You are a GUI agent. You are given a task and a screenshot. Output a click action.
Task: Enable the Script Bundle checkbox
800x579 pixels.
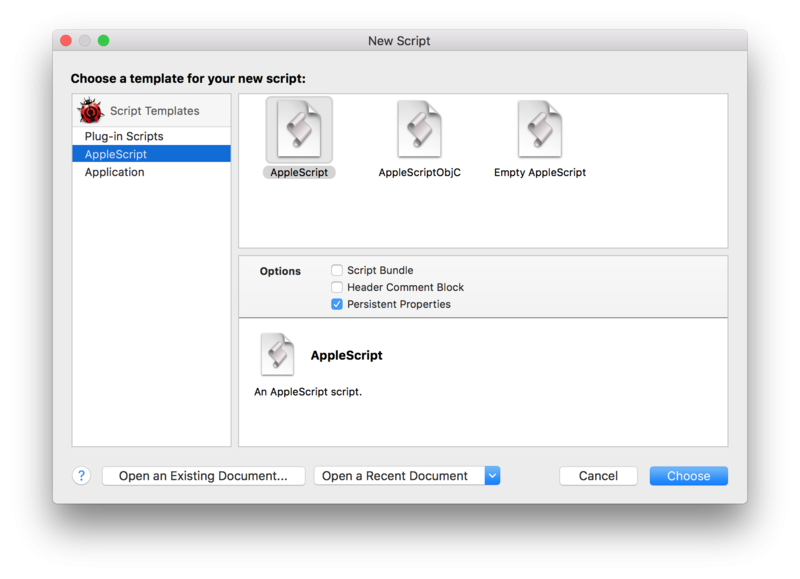click(337, 270)
